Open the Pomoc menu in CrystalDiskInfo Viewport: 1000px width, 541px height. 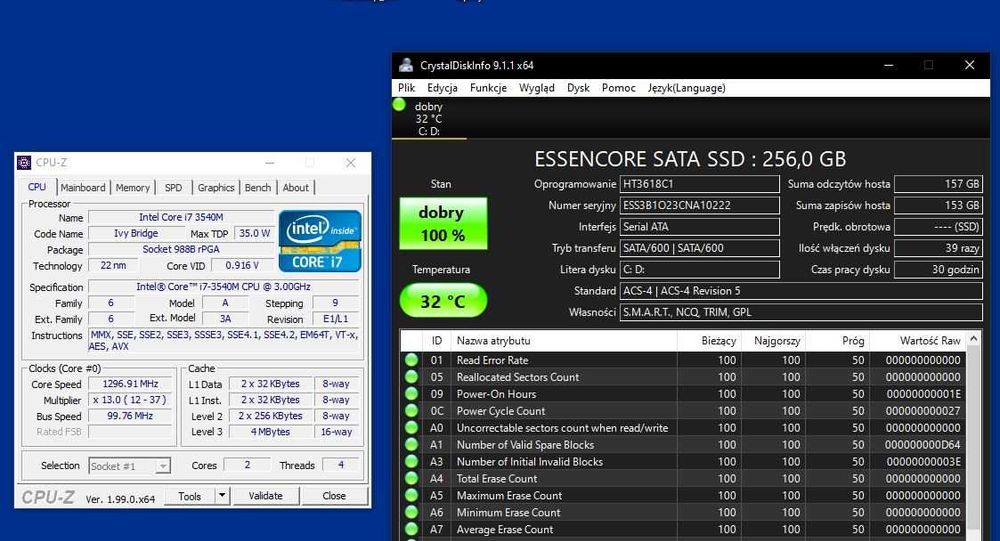[619, 88]
